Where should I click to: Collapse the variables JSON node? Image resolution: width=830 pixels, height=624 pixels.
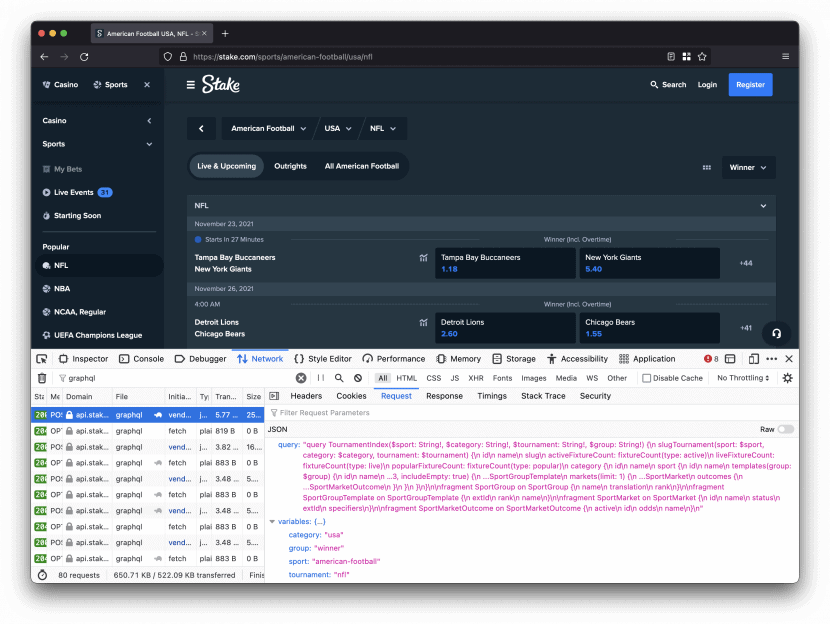[x=272, y=522]
